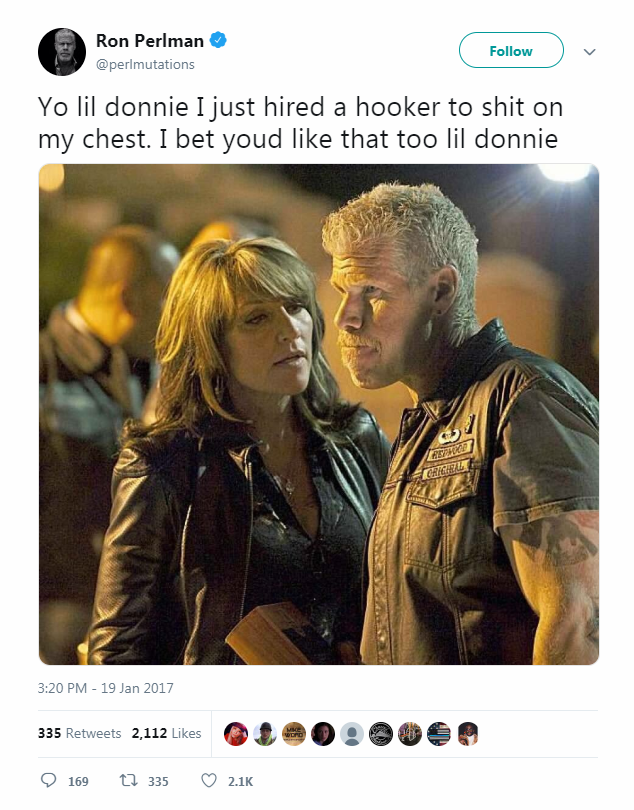Click the second liker avatar wearing hat
Viewport: 634px width, 810px height.
pos(265,734)
